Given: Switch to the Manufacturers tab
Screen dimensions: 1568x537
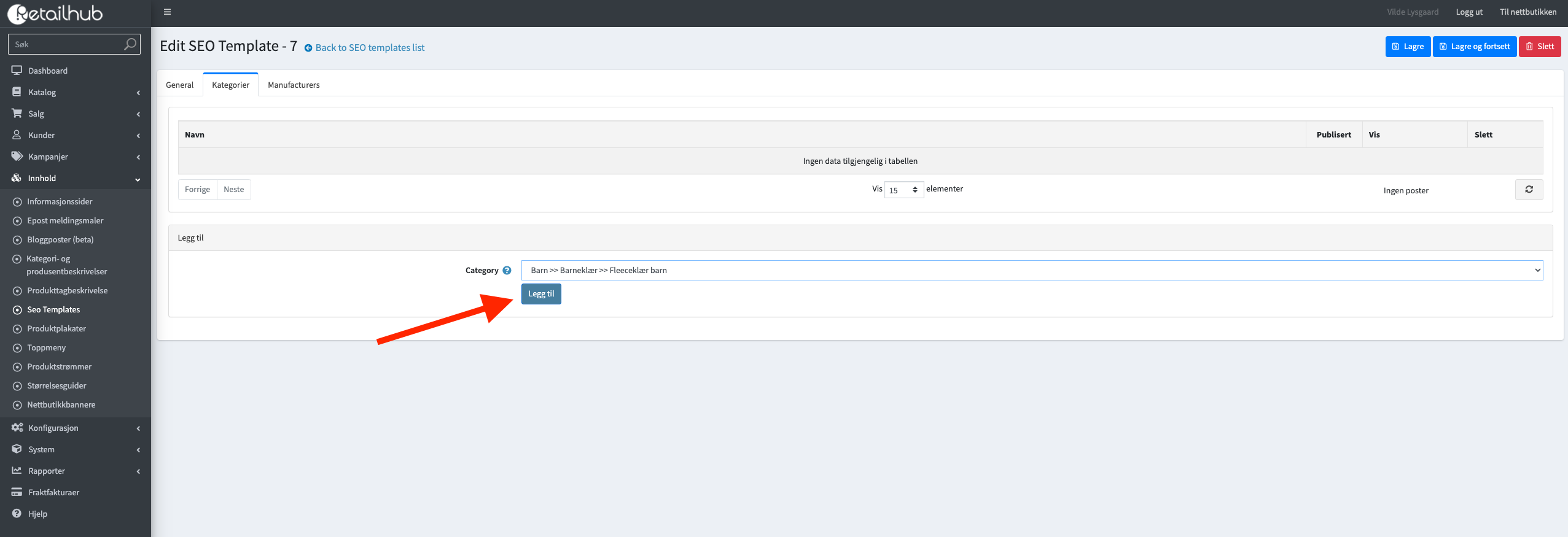Looking at the screenshot, I should click(x=294, y=85).
